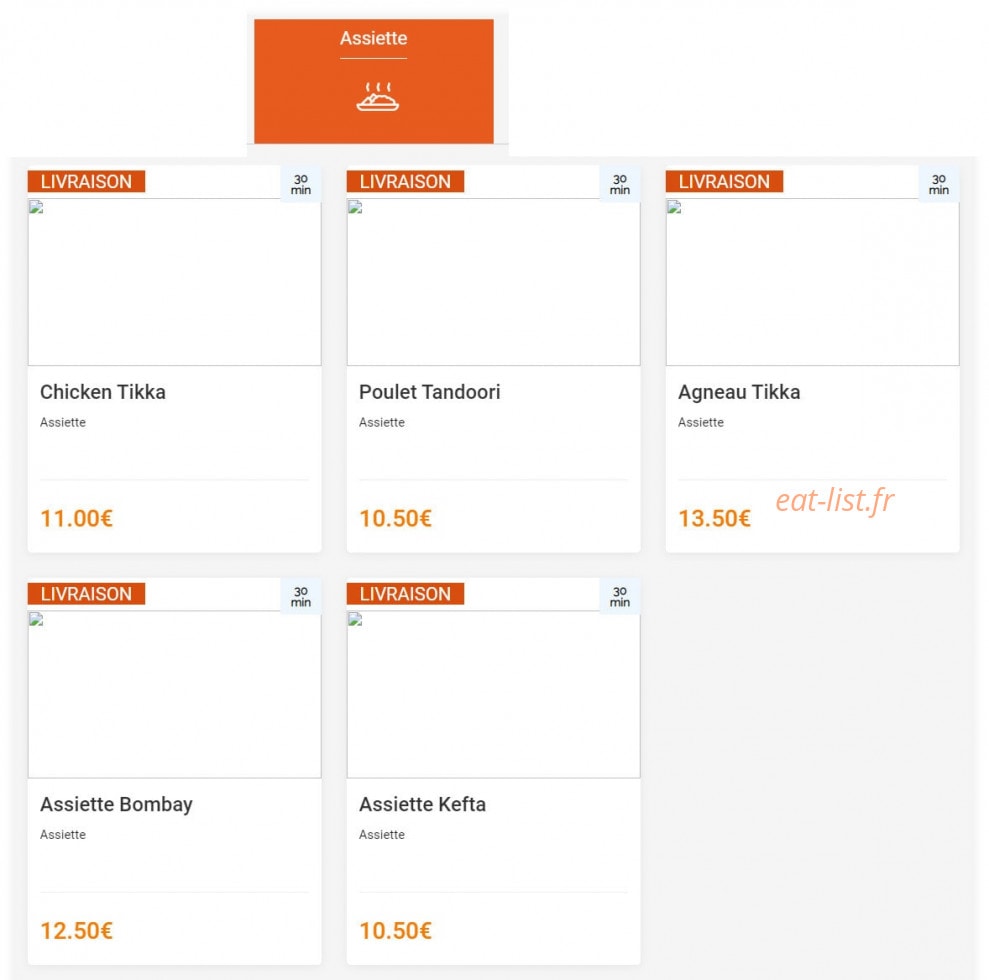Click the steaming plate icon
This screenshot has height=980, width=989.
pos(377,96)
